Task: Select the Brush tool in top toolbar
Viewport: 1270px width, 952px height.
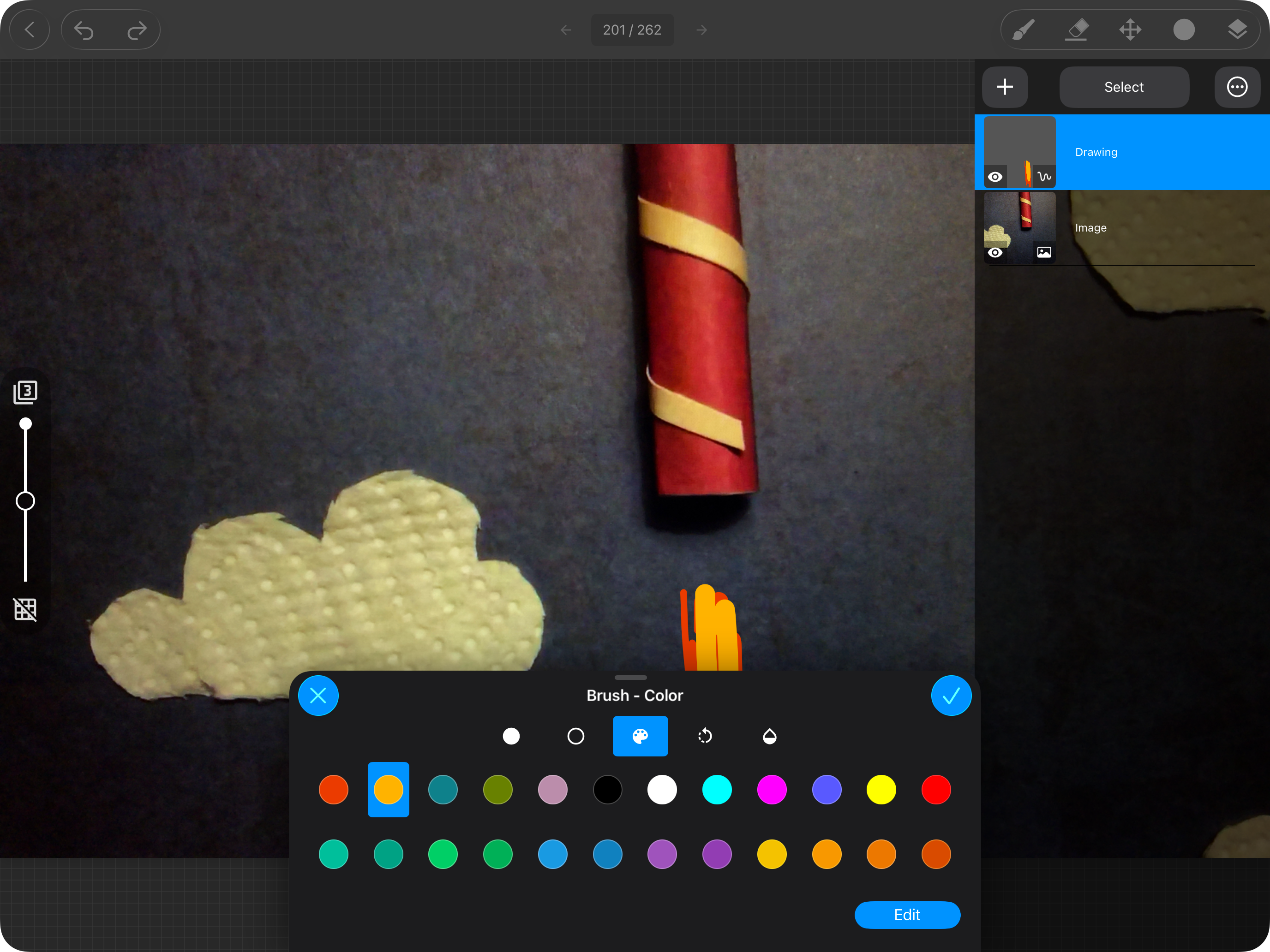Action: tap(1023, 30)
